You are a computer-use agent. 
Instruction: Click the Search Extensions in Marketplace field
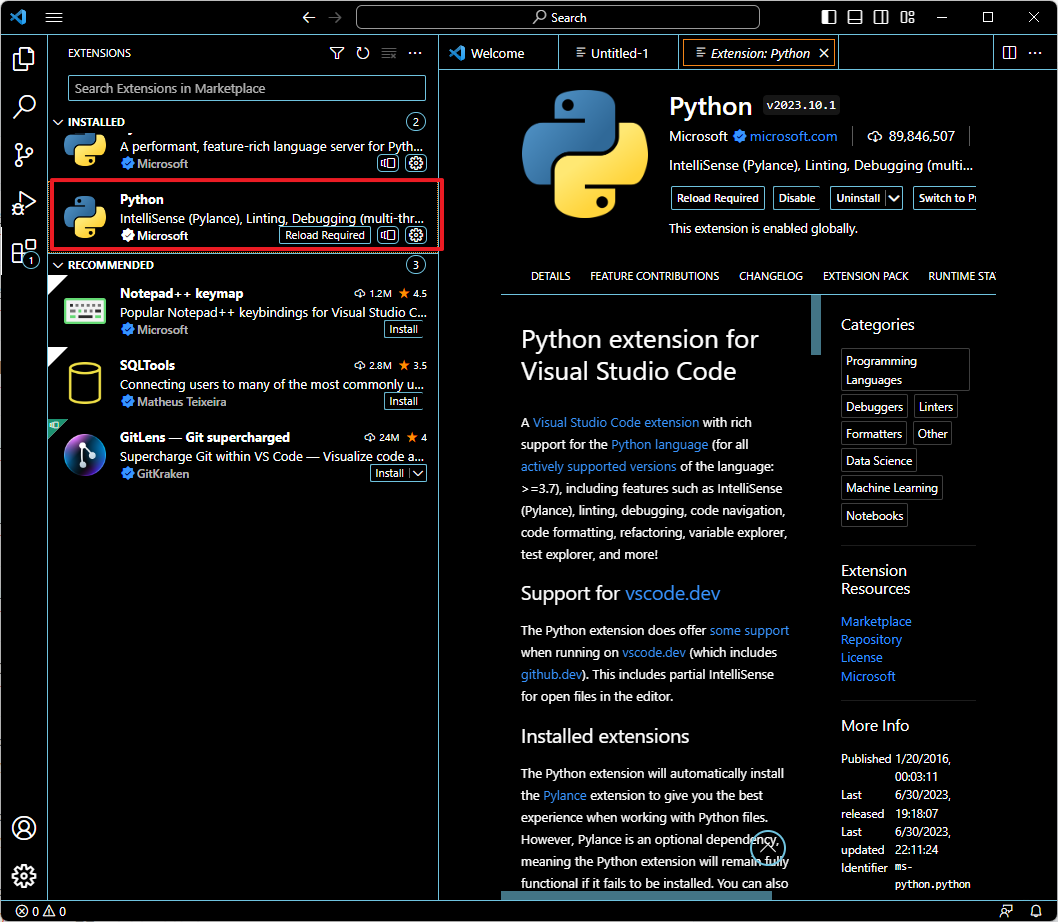tap(247, 88)
